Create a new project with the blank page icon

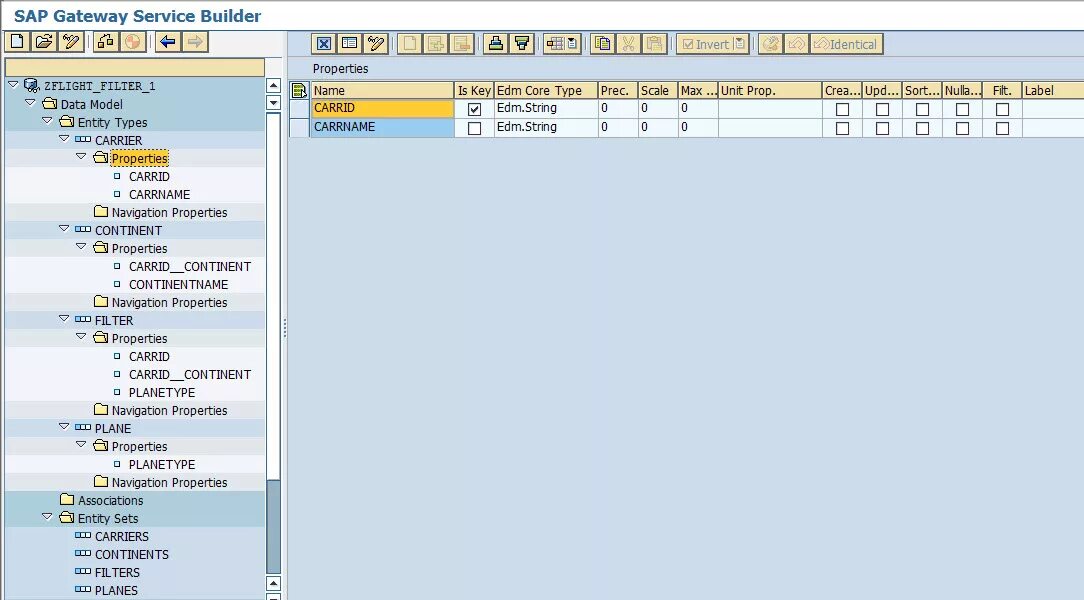point(17,42)
